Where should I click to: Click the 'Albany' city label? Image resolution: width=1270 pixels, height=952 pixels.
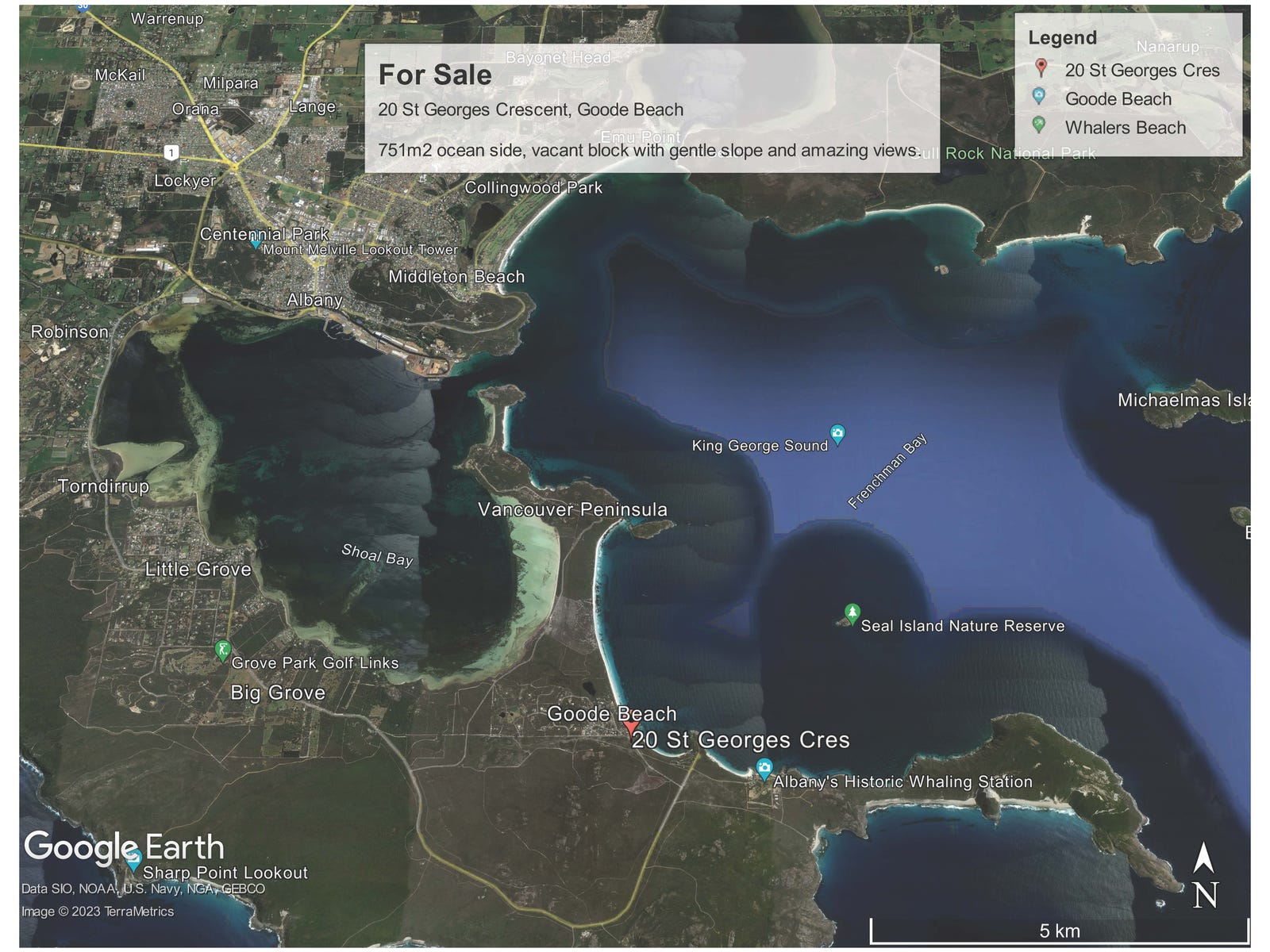[x=314, y=300]
